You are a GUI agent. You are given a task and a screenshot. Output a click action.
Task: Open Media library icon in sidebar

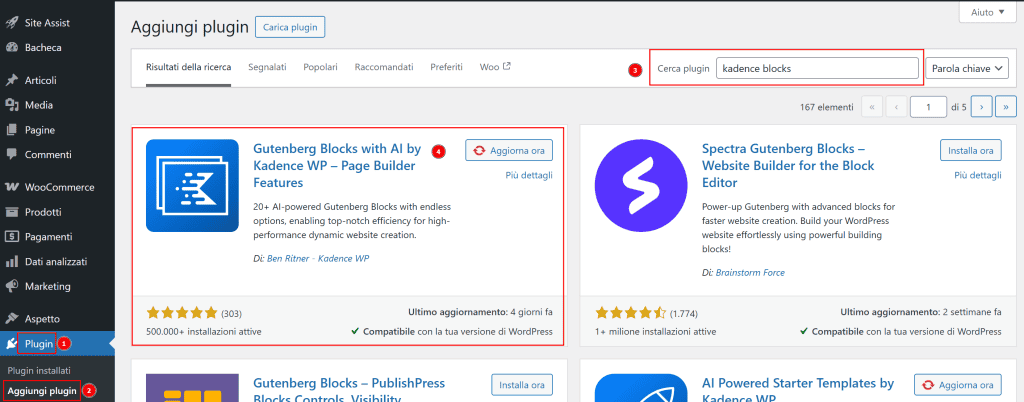(12, 104)
